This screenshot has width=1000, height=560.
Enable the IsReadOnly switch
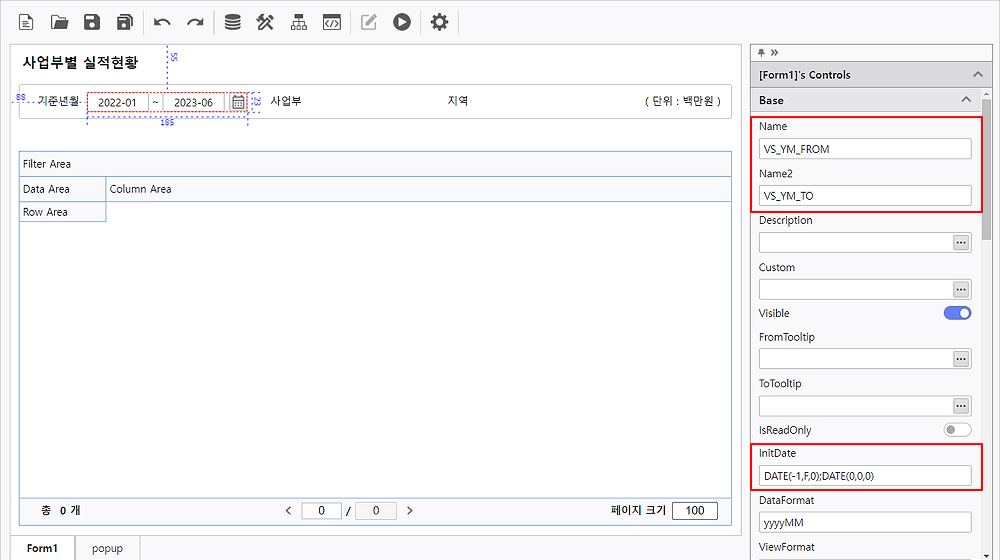(957, 430)
